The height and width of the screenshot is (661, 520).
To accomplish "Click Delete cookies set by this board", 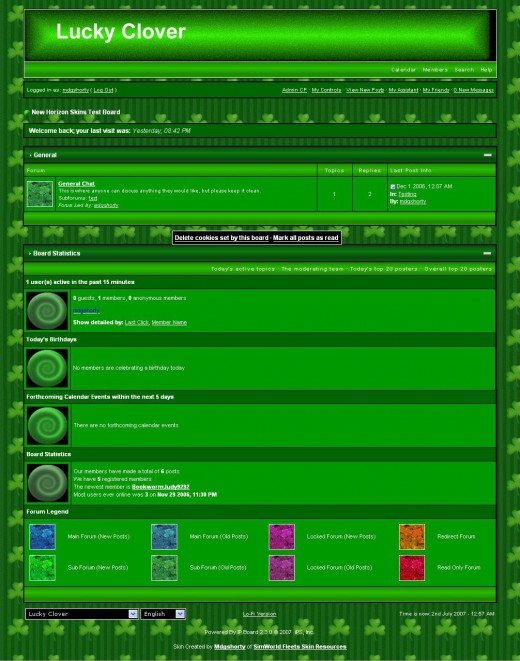I will pos(221,238).
